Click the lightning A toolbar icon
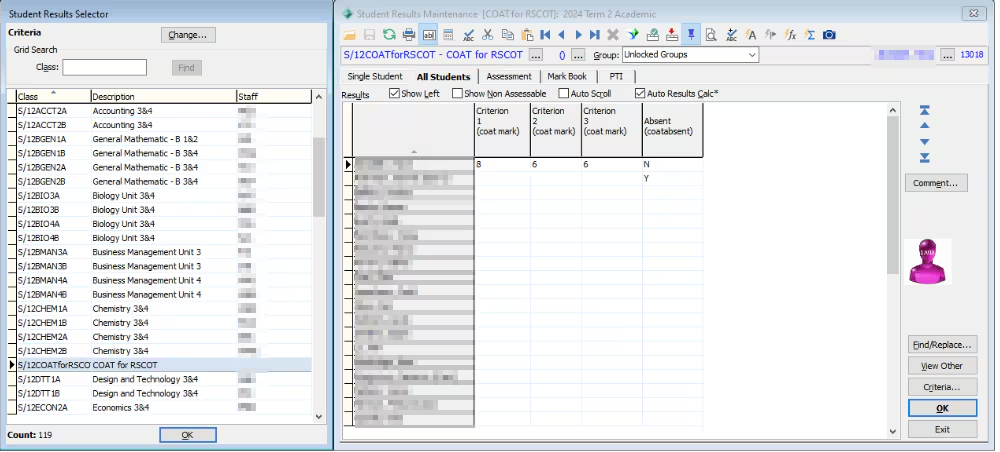Screen dimensions: 1000x452 pyautogui.click(x=751, y=35)
